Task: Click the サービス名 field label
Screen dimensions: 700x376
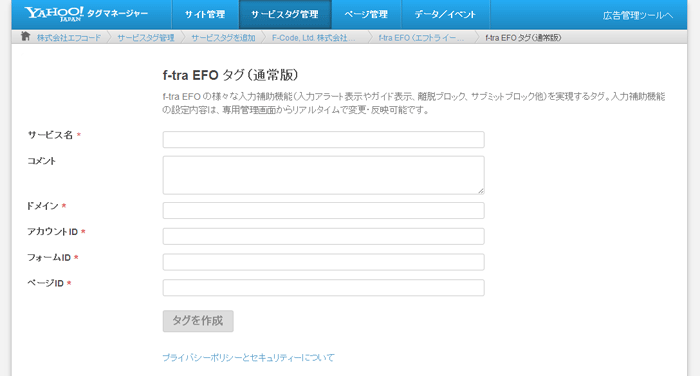Action: (x=50, y=135)
